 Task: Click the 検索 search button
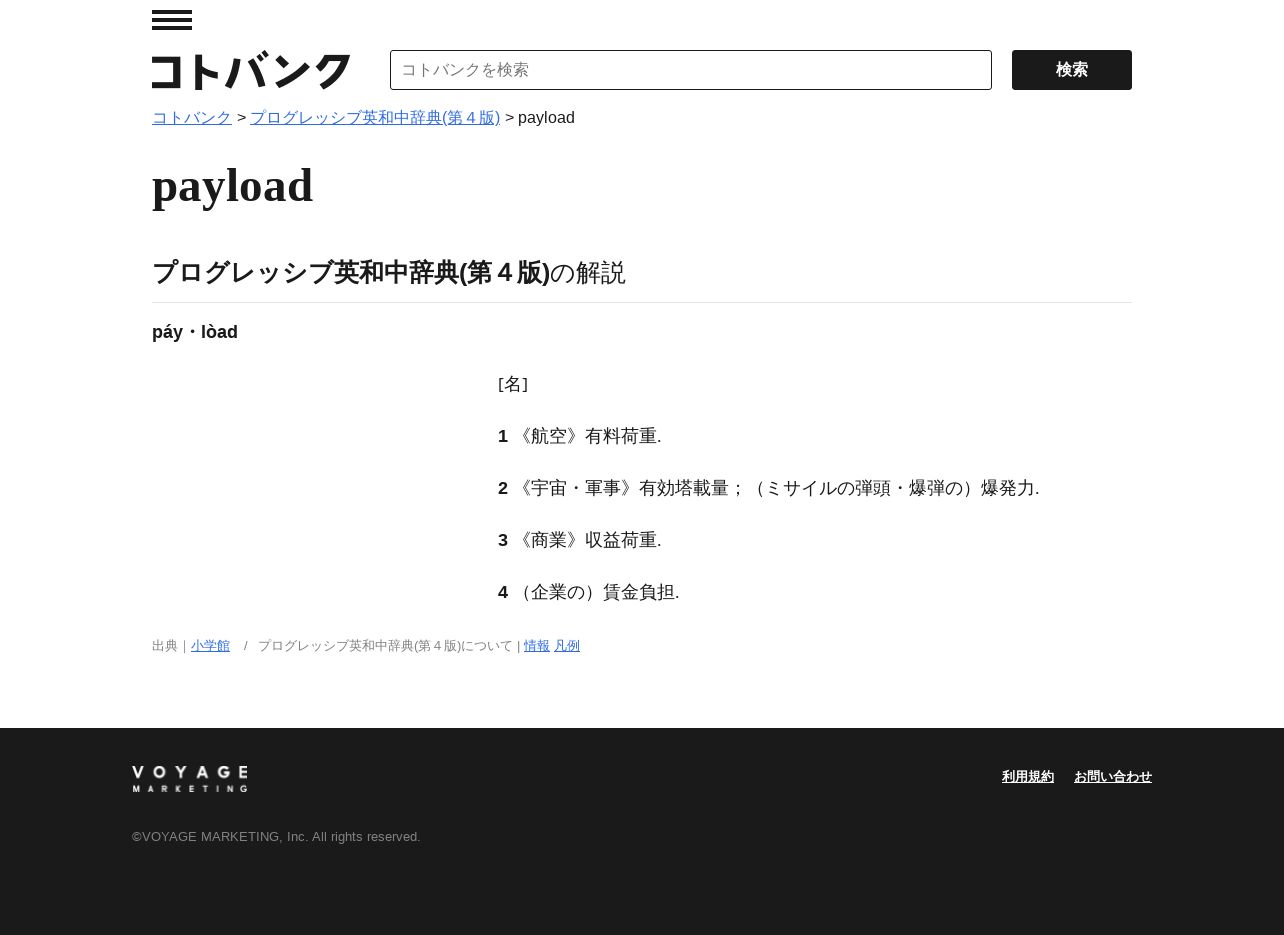point(1072,70)
